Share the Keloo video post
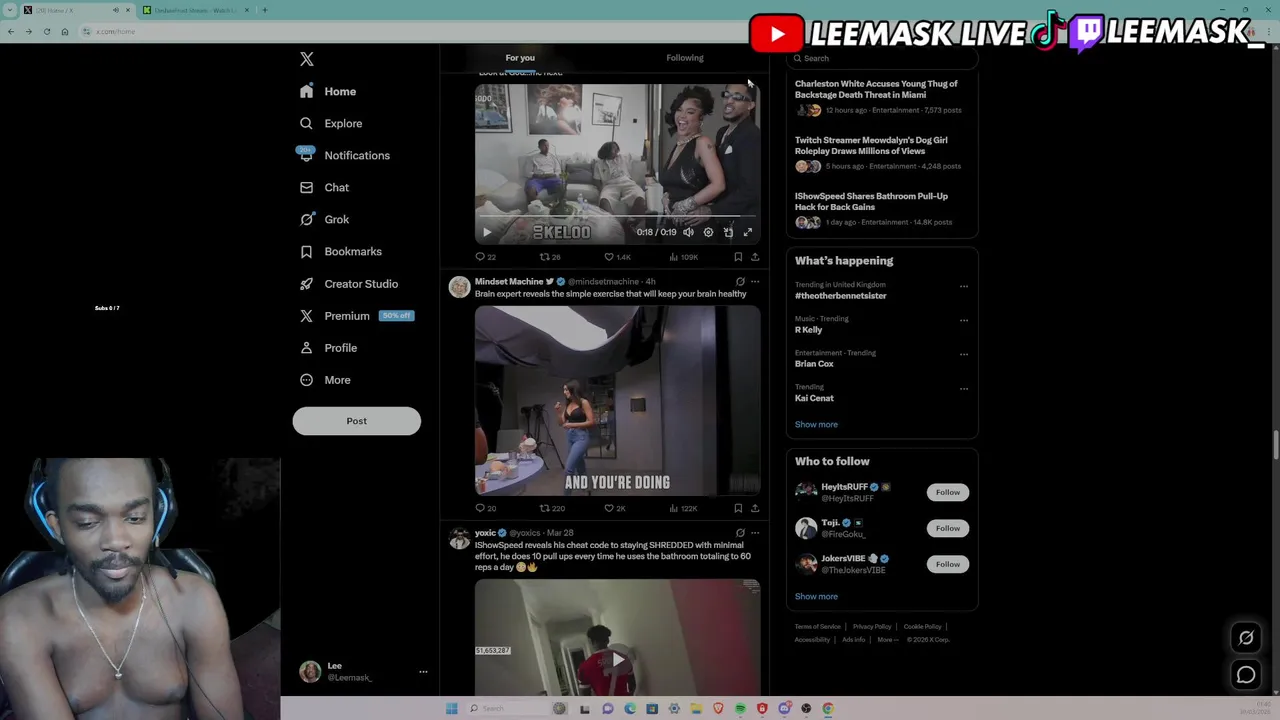 pyautogui.click(x=755, y=257)
